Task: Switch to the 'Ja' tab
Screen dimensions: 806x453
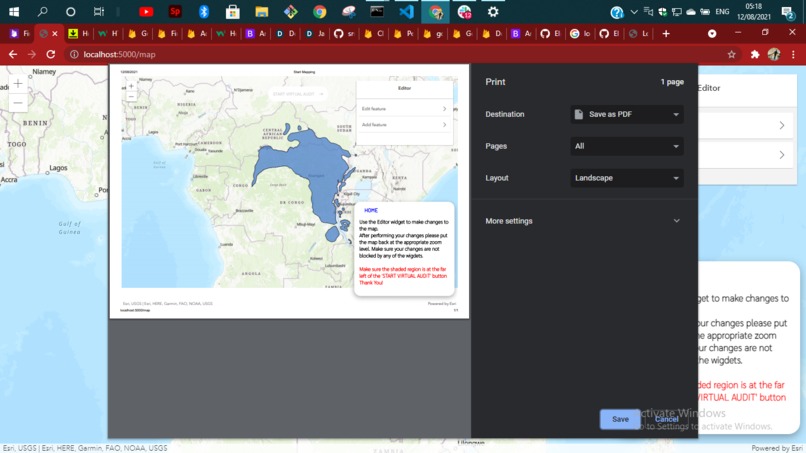Action: coord(315,33)
